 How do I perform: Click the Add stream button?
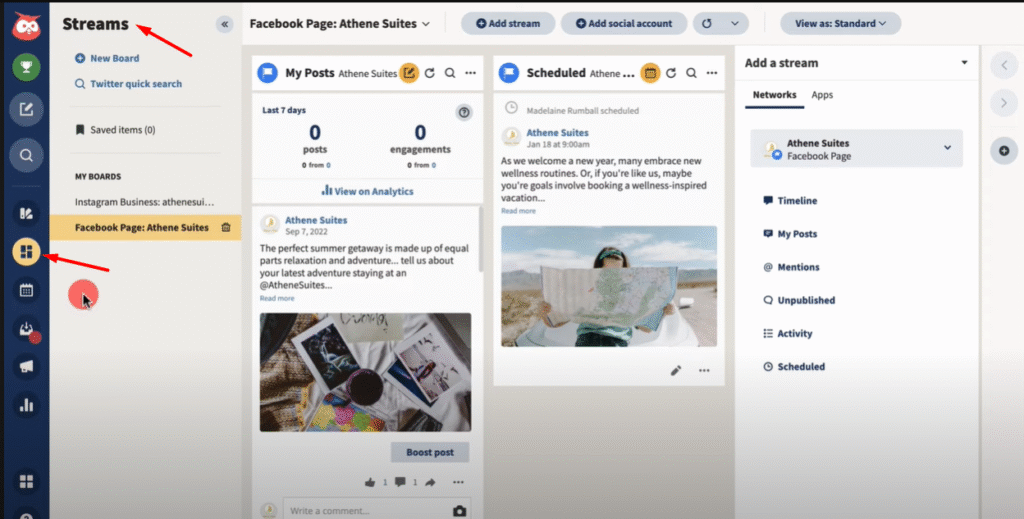(508, 23)
